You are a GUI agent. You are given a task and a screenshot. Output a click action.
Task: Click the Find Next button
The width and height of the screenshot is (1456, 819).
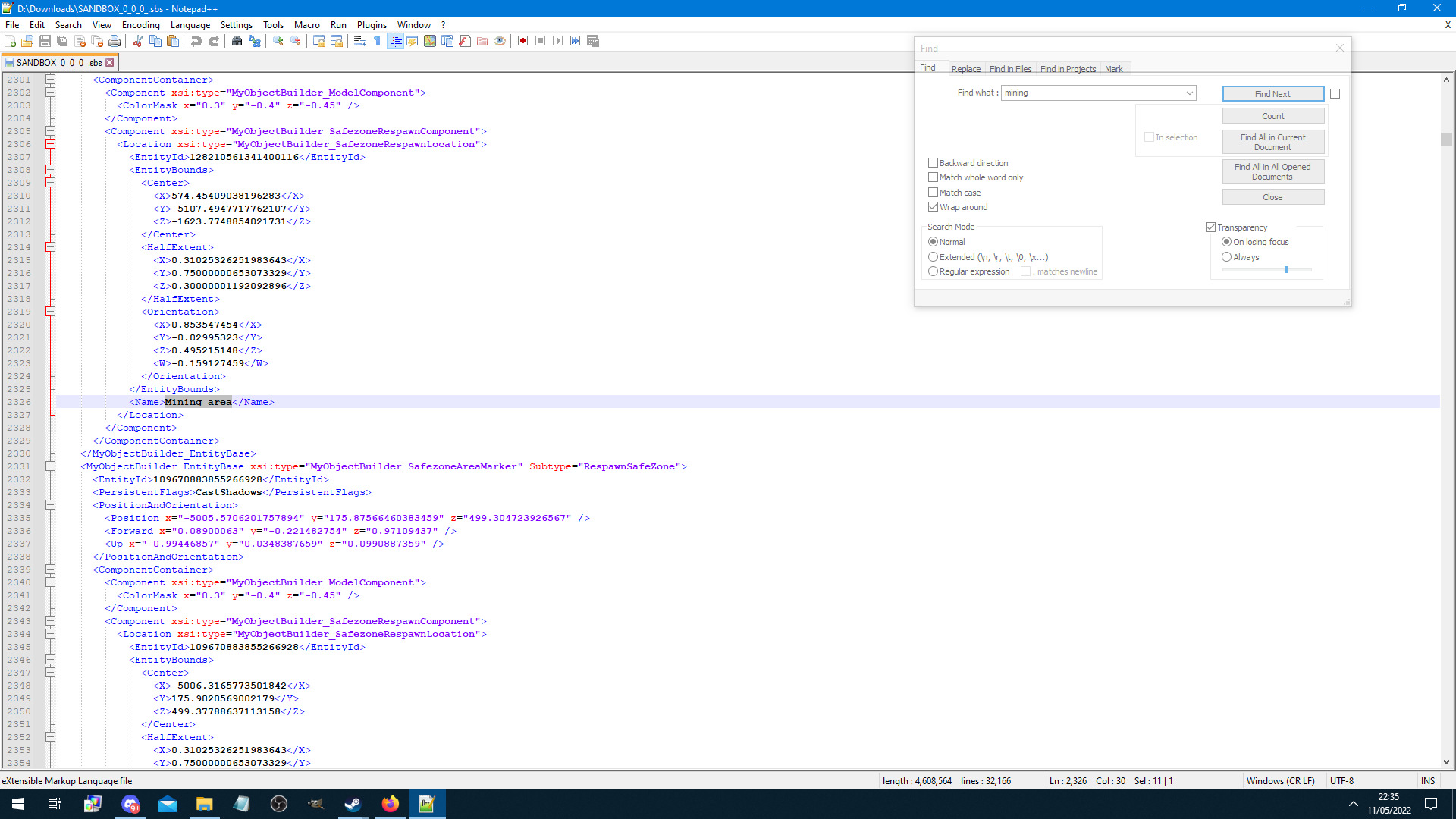click(x=1272, y=94)
